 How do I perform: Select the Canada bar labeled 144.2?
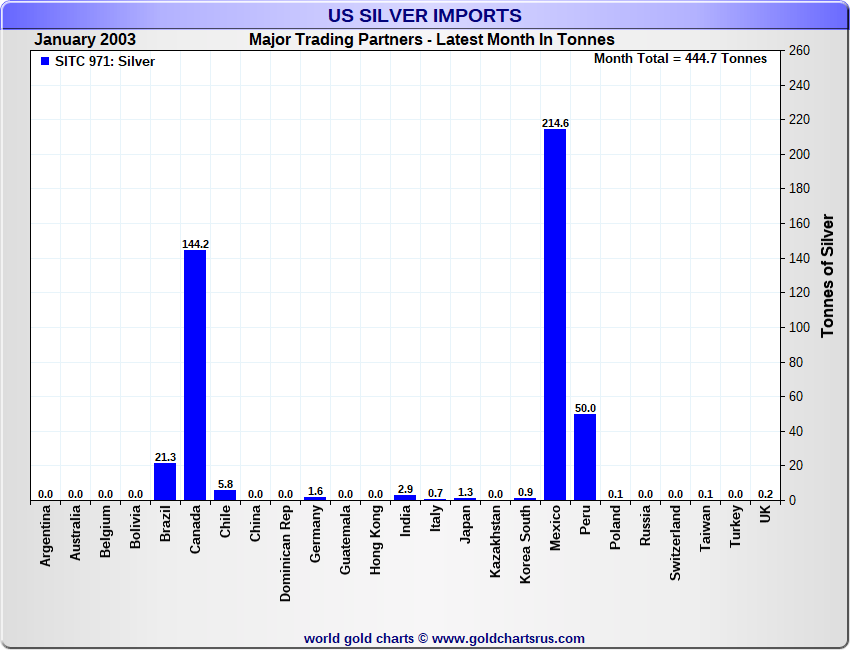point(195,374)
